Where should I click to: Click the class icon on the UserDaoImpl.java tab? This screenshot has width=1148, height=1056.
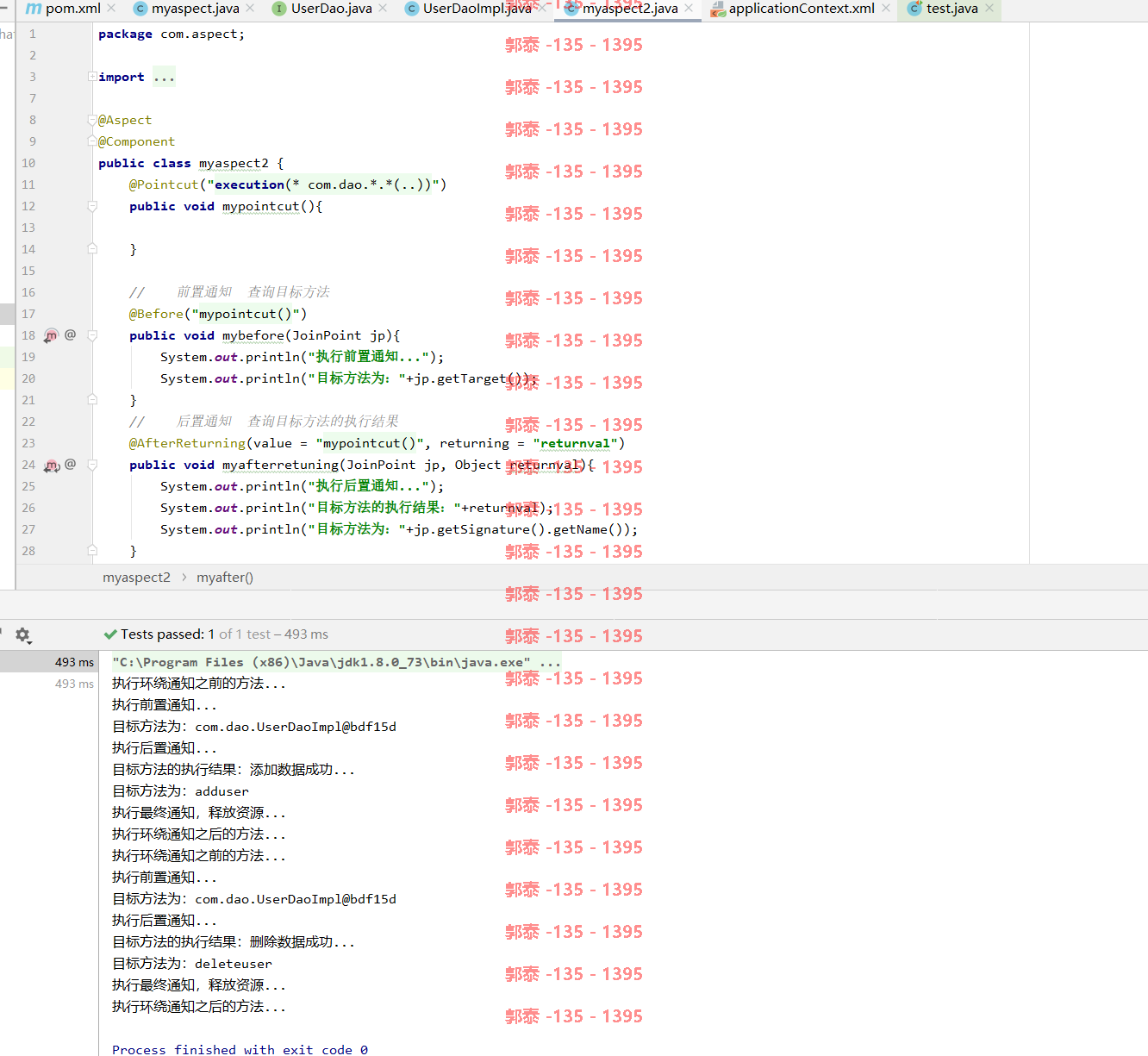point(412,9)
